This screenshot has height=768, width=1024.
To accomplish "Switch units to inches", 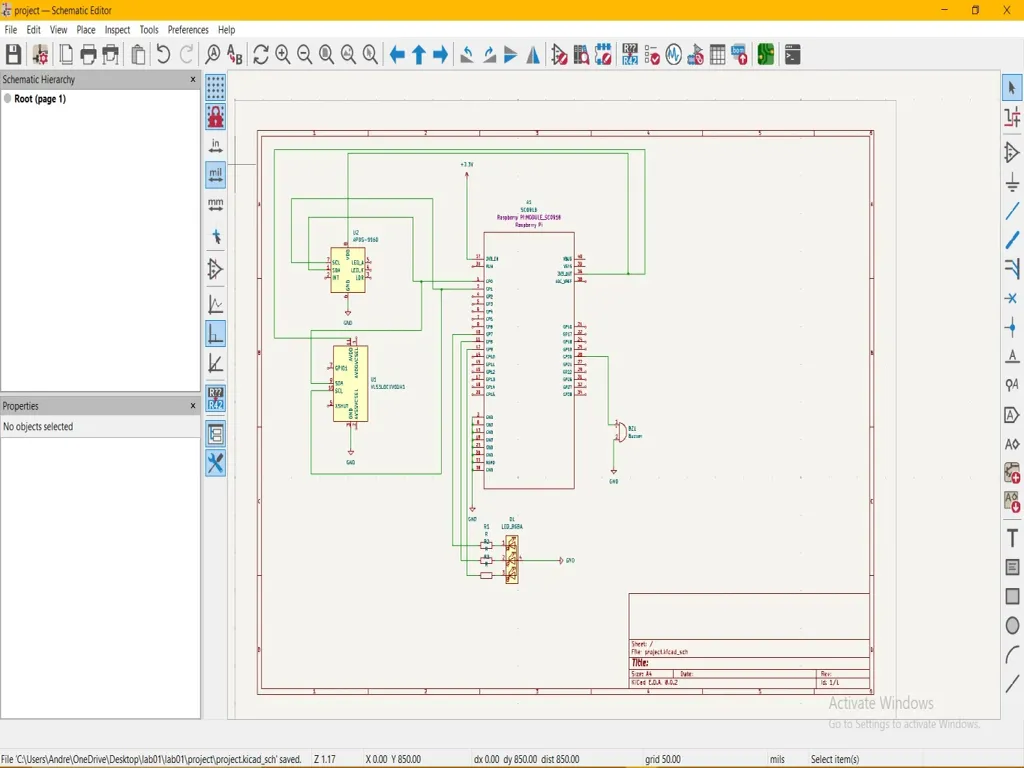I will 216,146.
